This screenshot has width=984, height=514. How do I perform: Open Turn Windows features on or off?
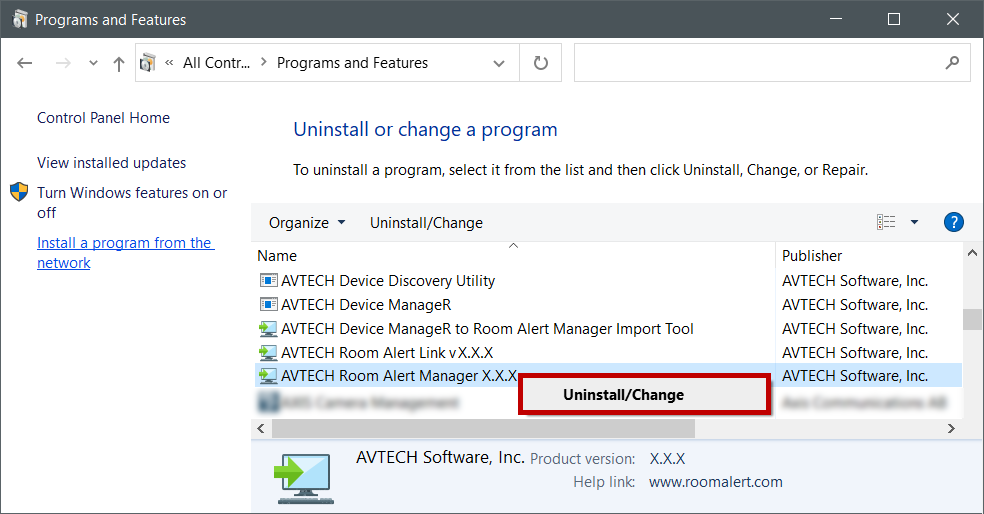click(x=132, y=202)
